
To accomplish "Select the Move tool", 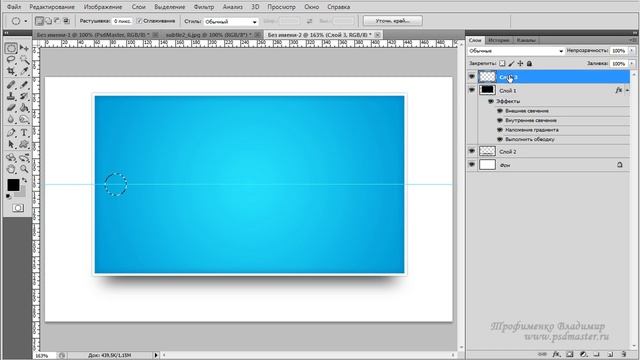I will point(24,48).
